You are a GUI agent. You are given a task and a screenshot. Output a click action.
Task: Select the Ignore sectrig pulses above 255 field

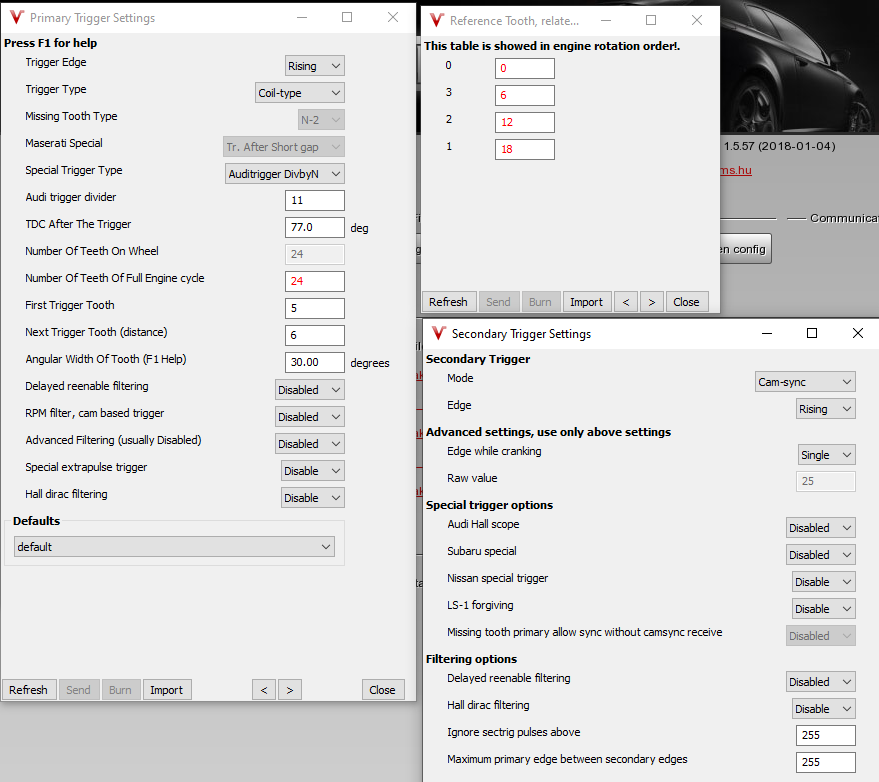(x=826, y=734)
